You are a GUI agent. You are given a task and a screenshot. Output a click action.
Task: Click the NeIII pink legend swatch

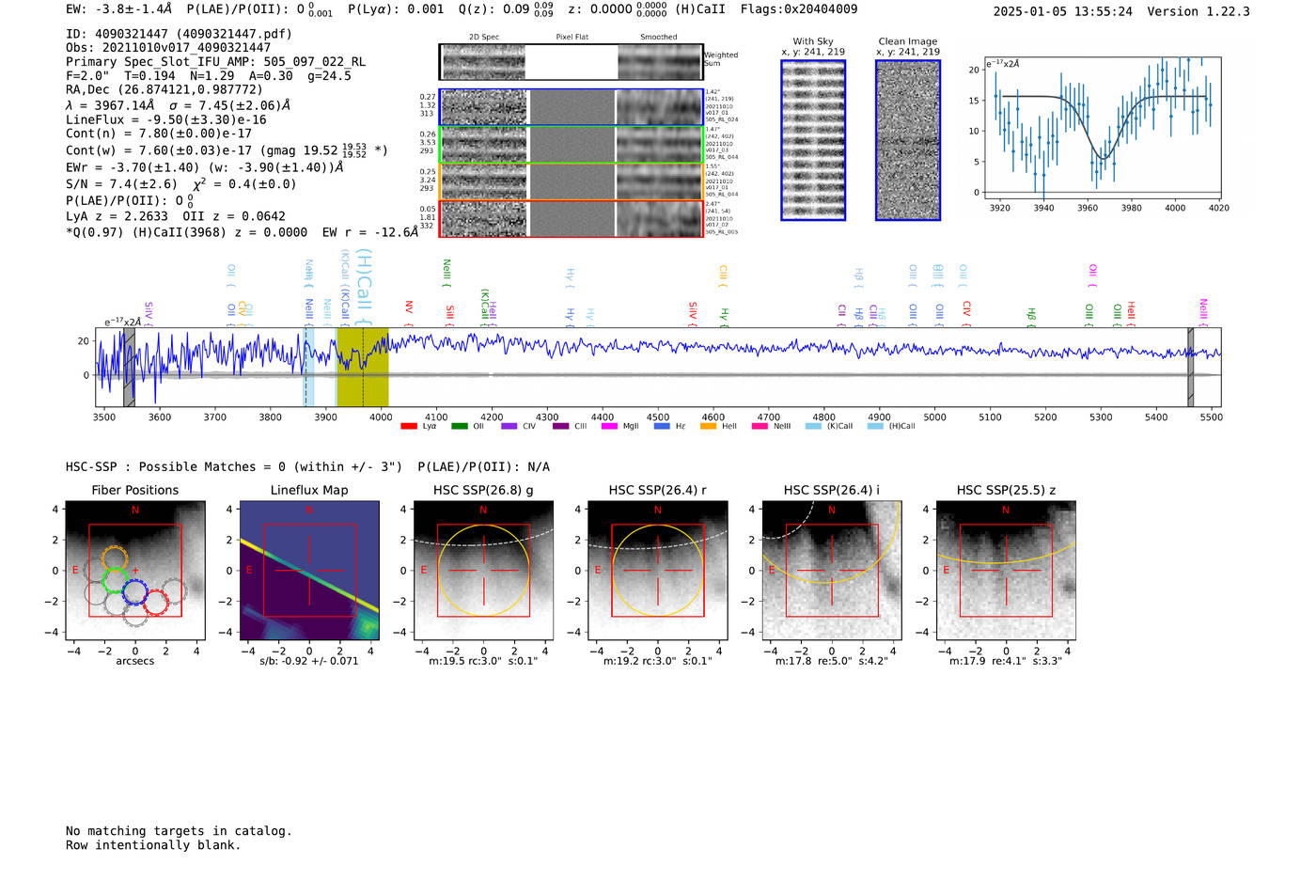pyautogui.click(x=760, y=426)
